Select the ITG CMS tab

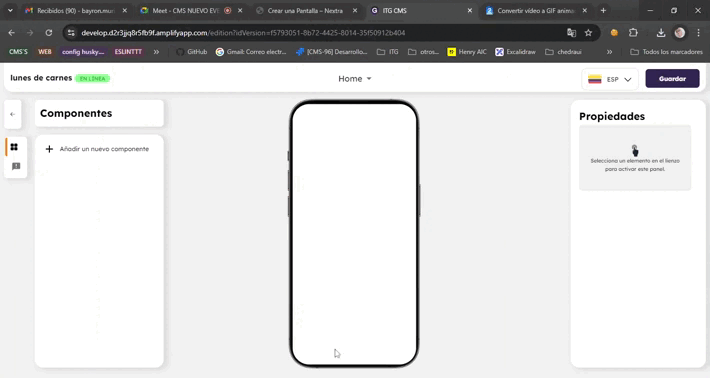[421, 10]
